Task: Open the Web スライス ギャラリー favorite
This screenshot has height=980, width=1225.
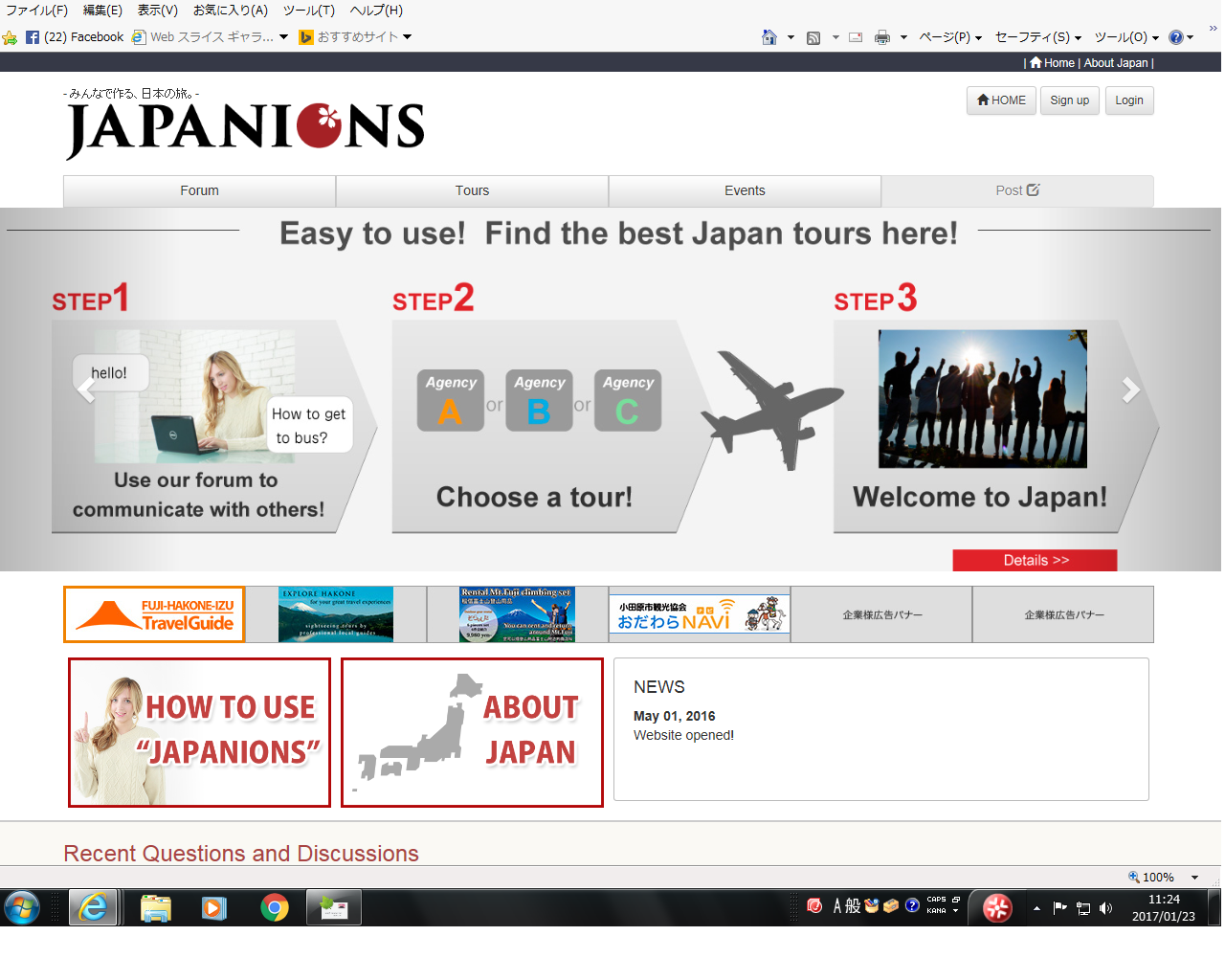Action: point(203,37)
